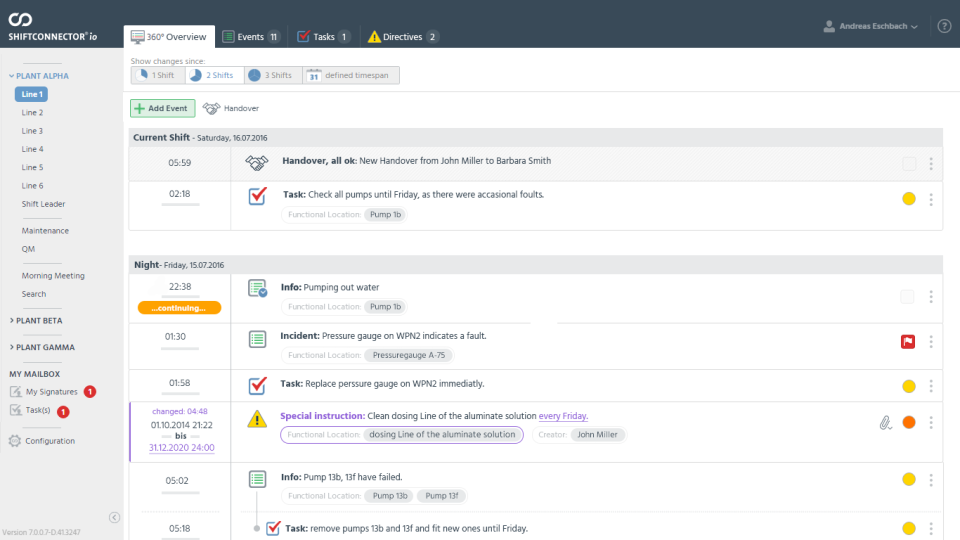Viewport: 960px width, 540px height.
Task: Open QM in the sidebar
Action: point(28,249)
